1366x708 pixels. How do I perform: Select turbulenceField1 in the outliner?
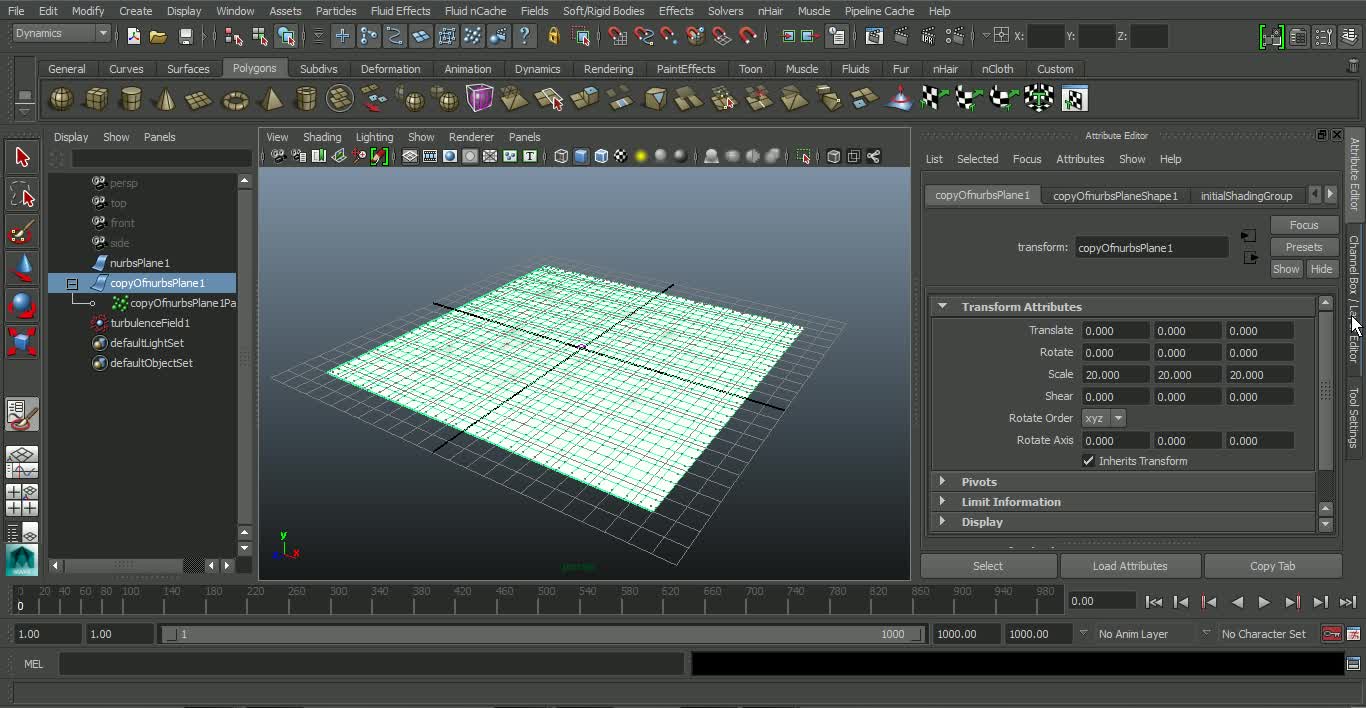coord(150,323)
